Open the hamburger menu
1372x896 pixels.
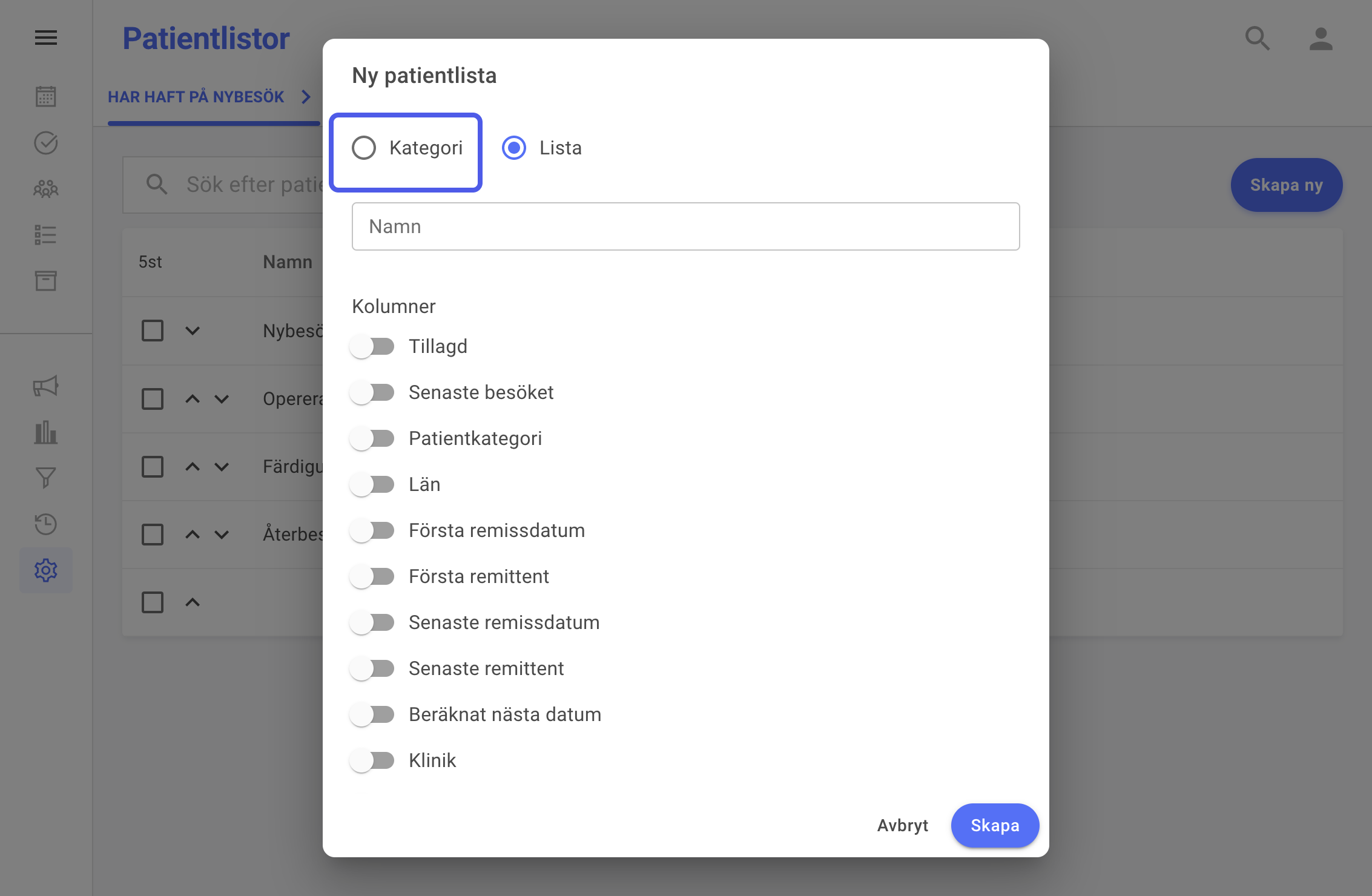46,38
